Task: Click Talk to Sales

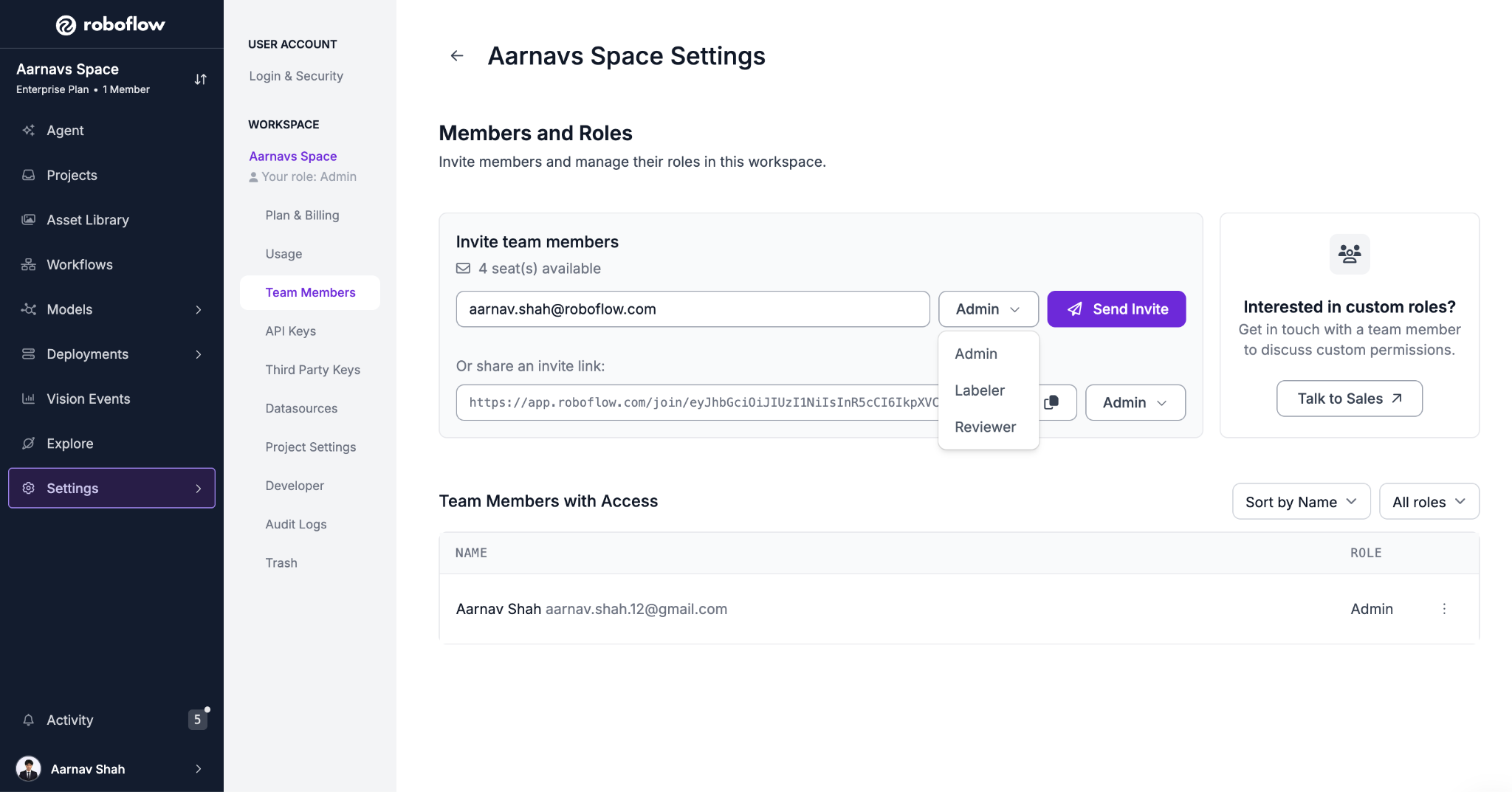Action: (x=1350, y=399)
